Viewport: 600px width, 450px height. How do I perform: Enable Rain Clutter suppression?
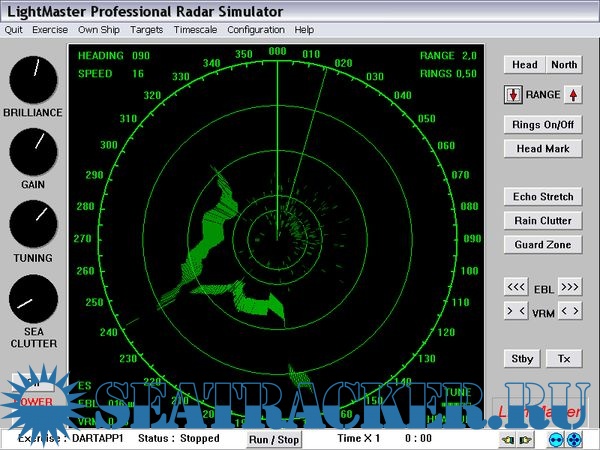coord(543,221)
